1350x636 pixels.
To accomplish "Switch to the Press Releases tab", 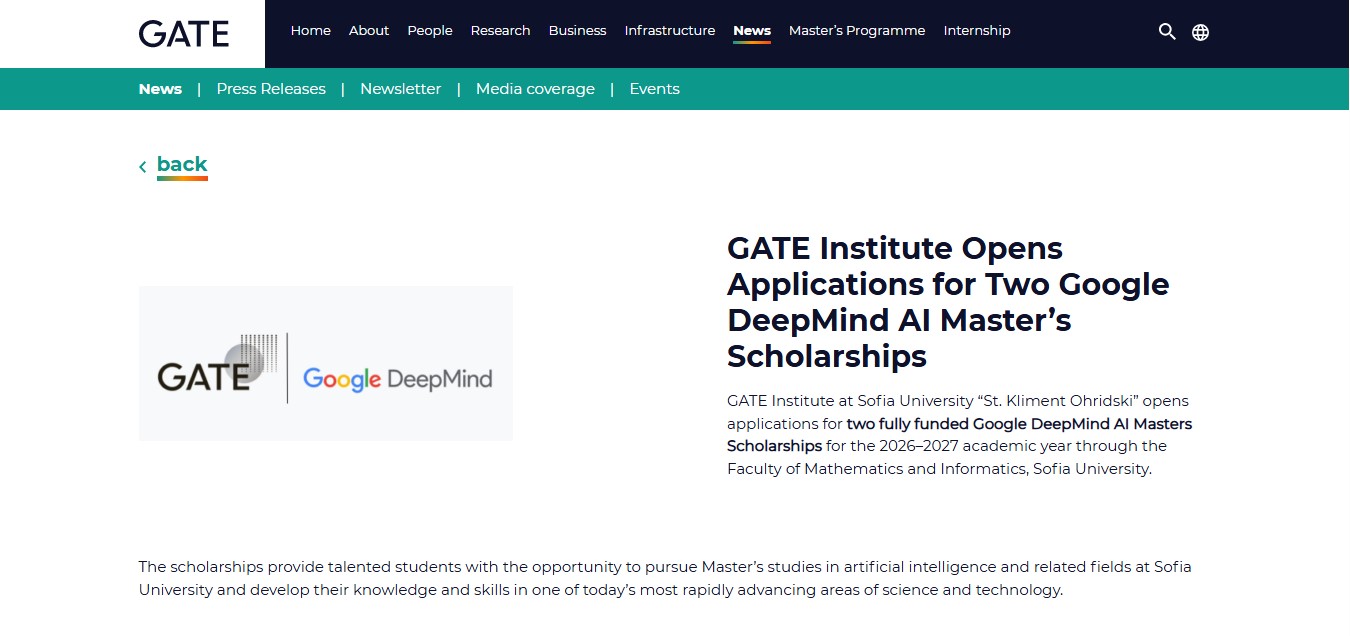I will point(271,89).
